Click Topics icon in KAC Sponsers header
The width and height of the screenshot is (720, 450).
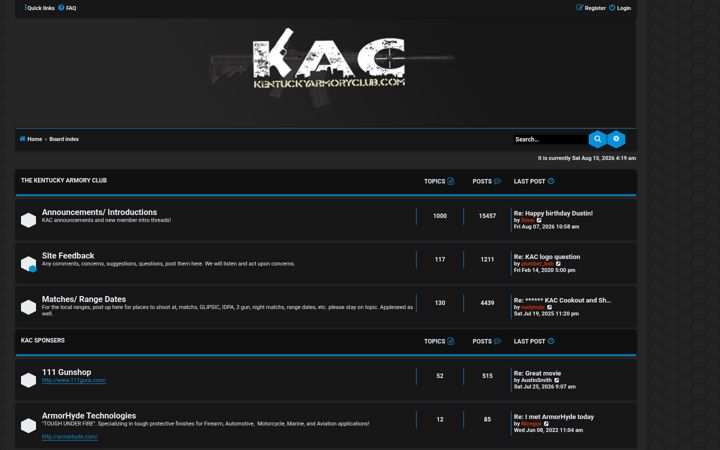[450, 341]
